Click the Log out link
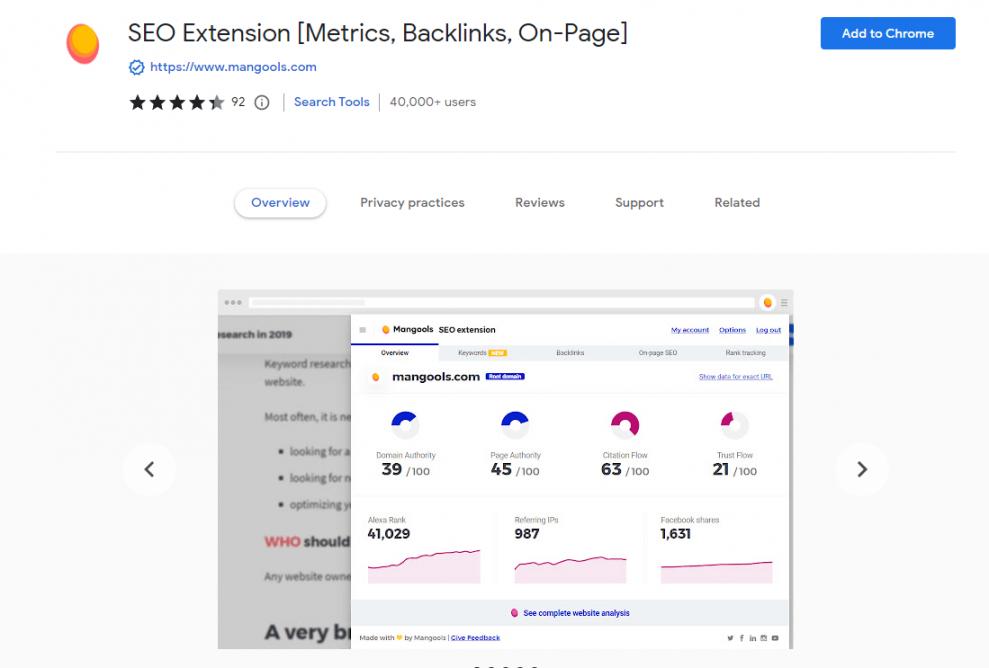The height and width of the screenshot is (668, 989). pos(768,330)
